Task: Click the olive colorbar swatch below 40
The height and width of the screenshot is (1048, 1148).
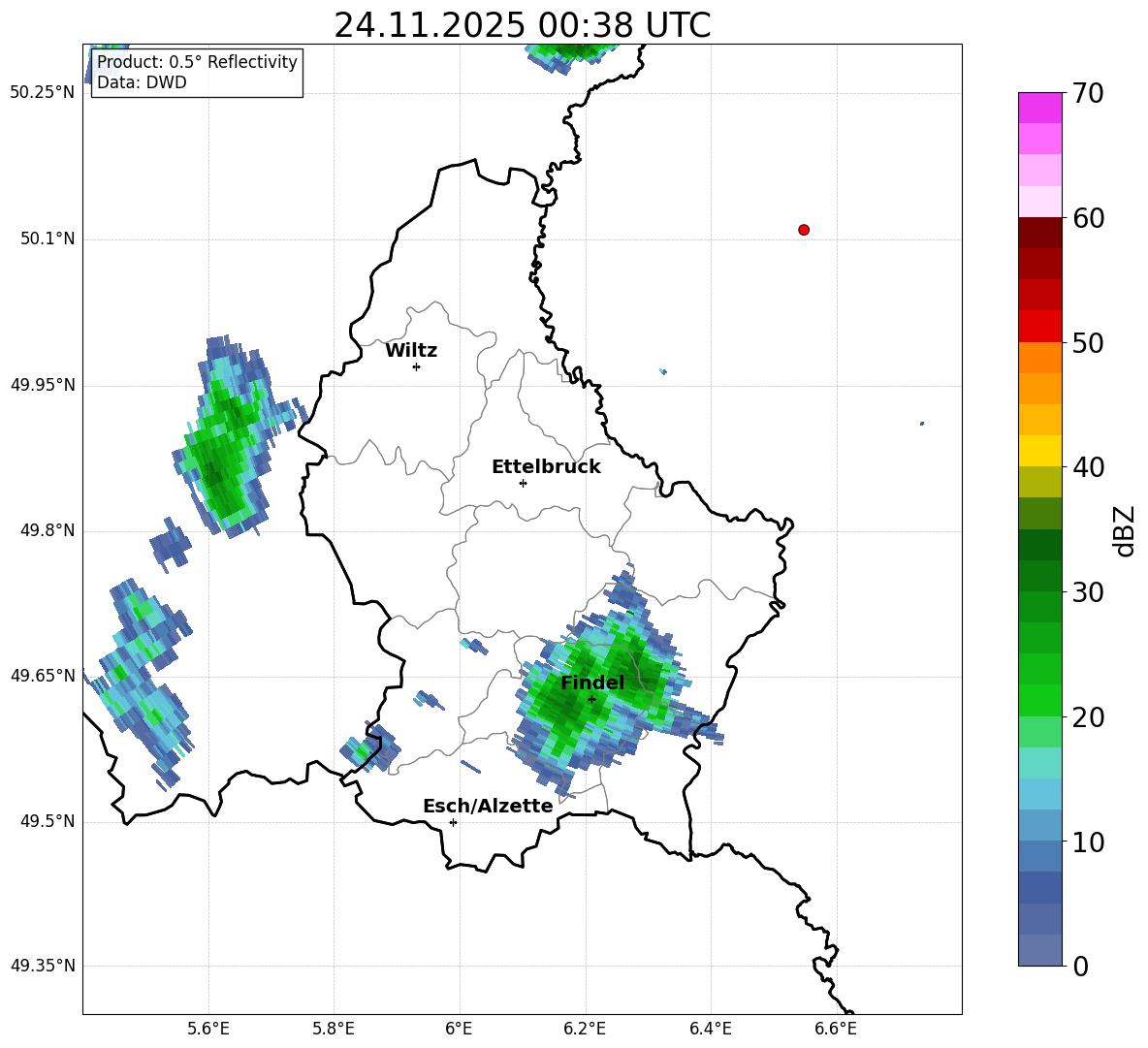Action: [1039, 482]
